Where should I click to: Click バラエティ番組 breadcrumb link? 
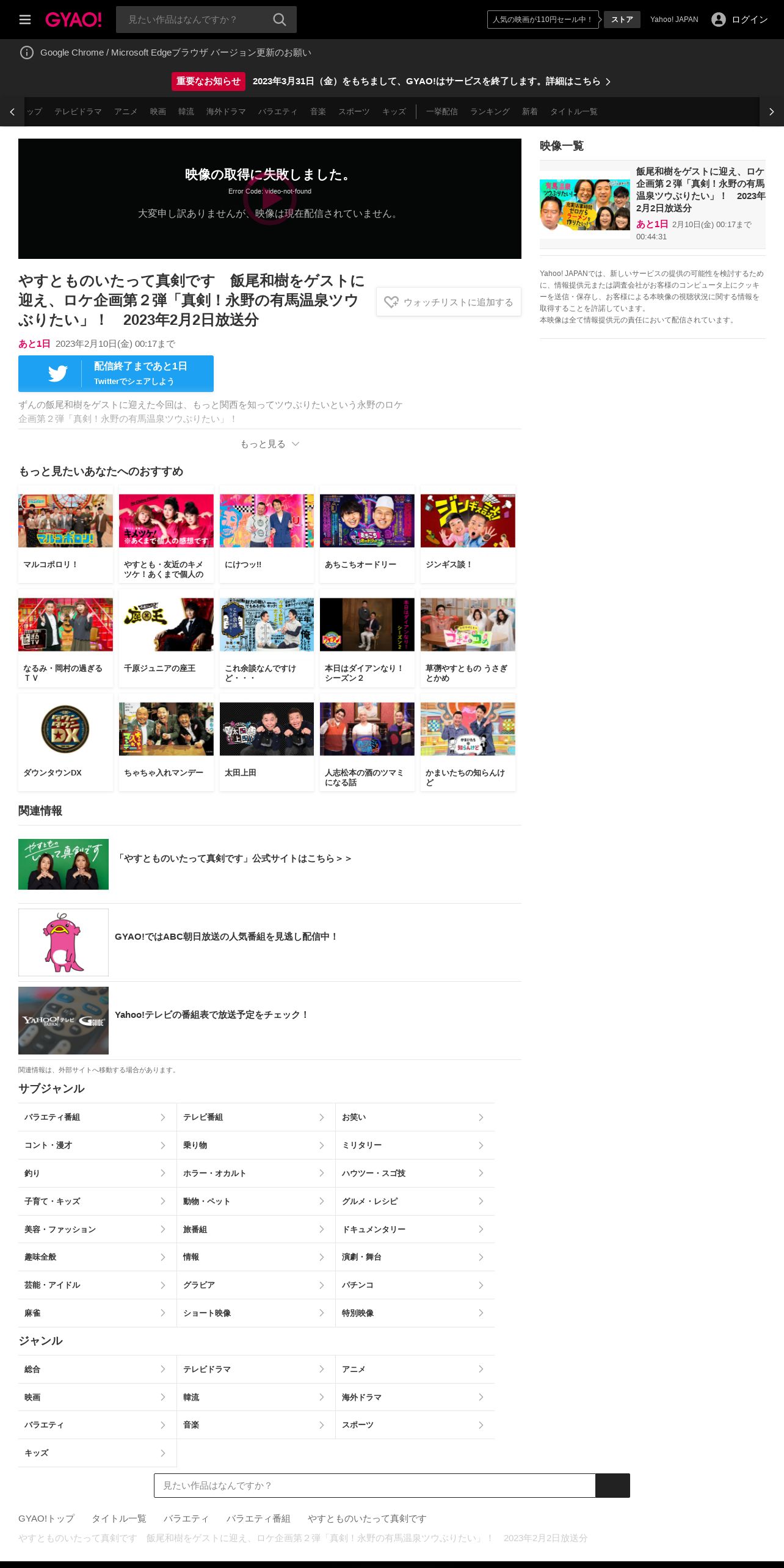pyautogui.click(x=258, y=1519)
